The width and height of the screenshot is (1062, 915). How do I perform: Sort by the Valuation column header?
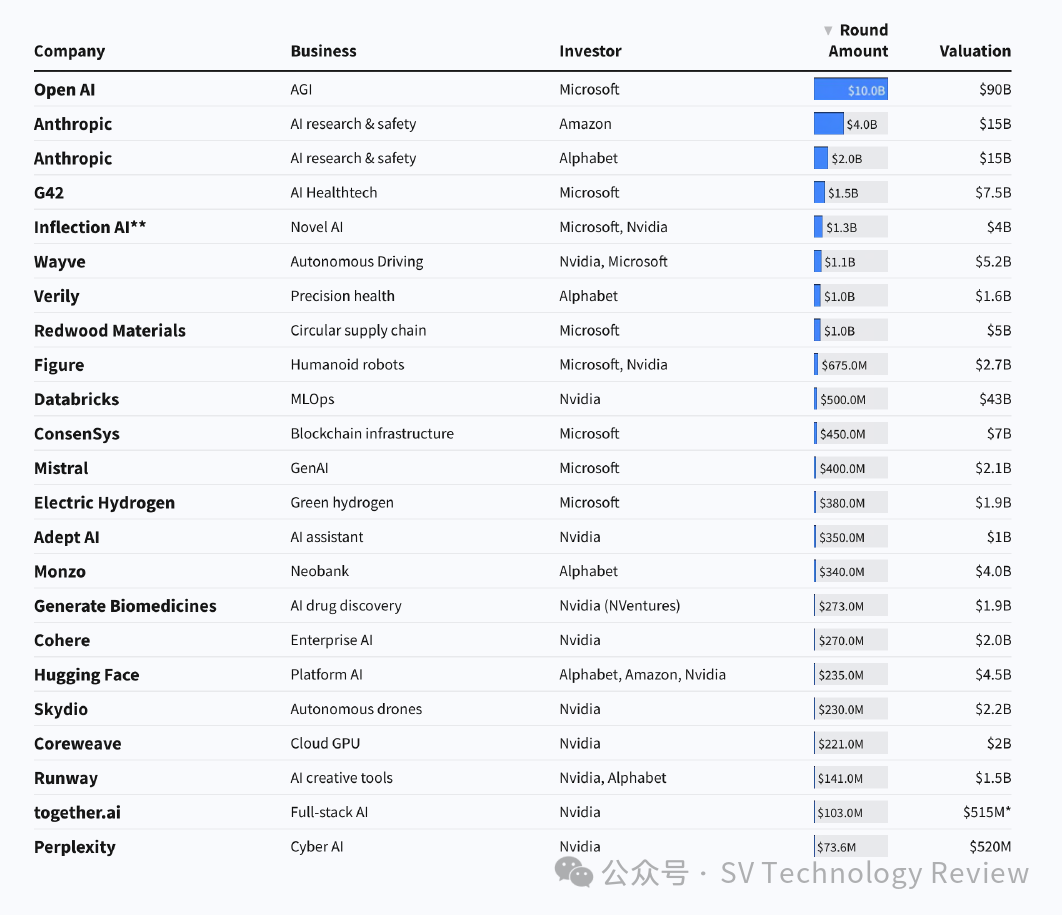coord(975,51)
